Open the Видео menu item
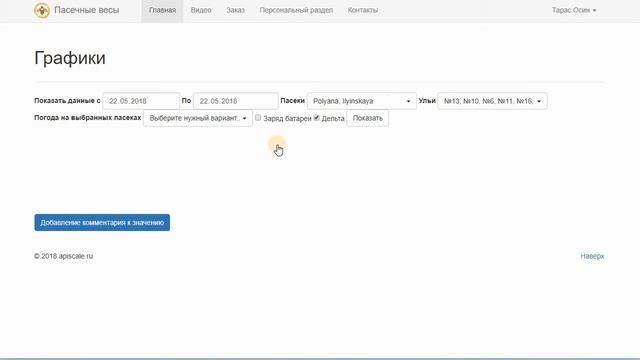The width and height of the screenshot is (640, 360). (201, 10)
